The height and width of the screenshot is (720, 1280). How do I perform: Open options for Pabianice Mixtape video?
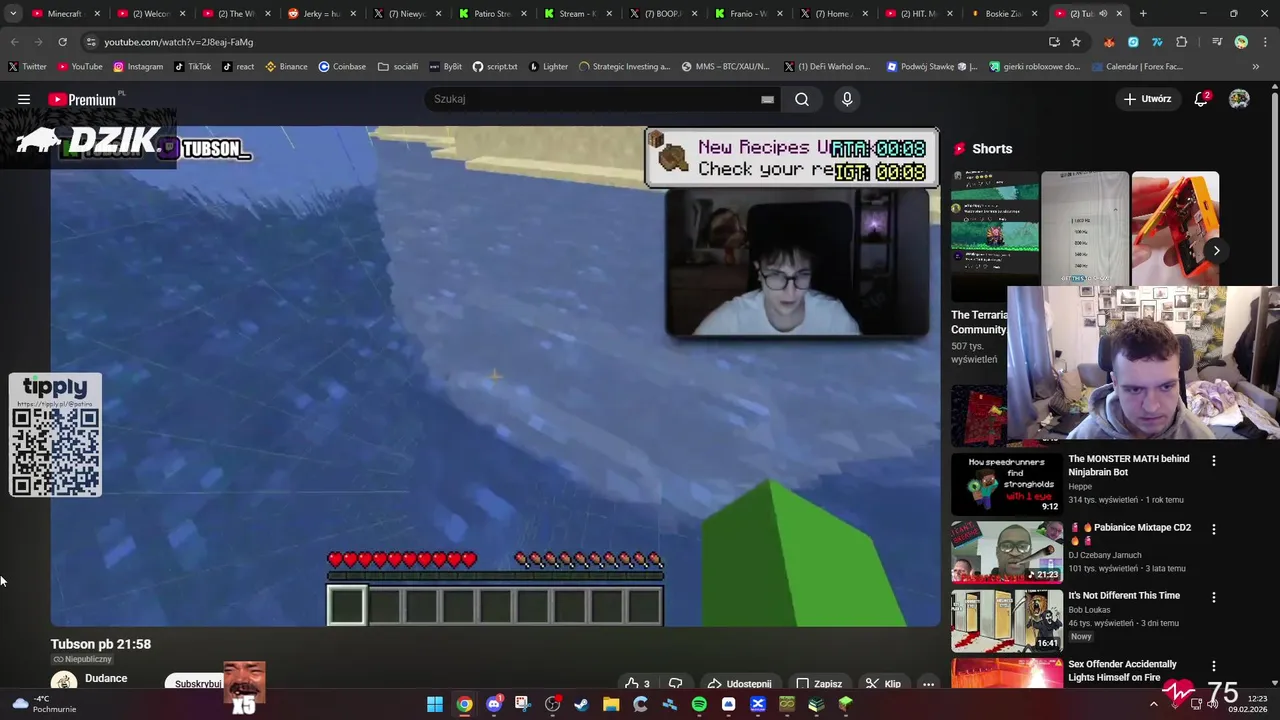pos(1214,529)
